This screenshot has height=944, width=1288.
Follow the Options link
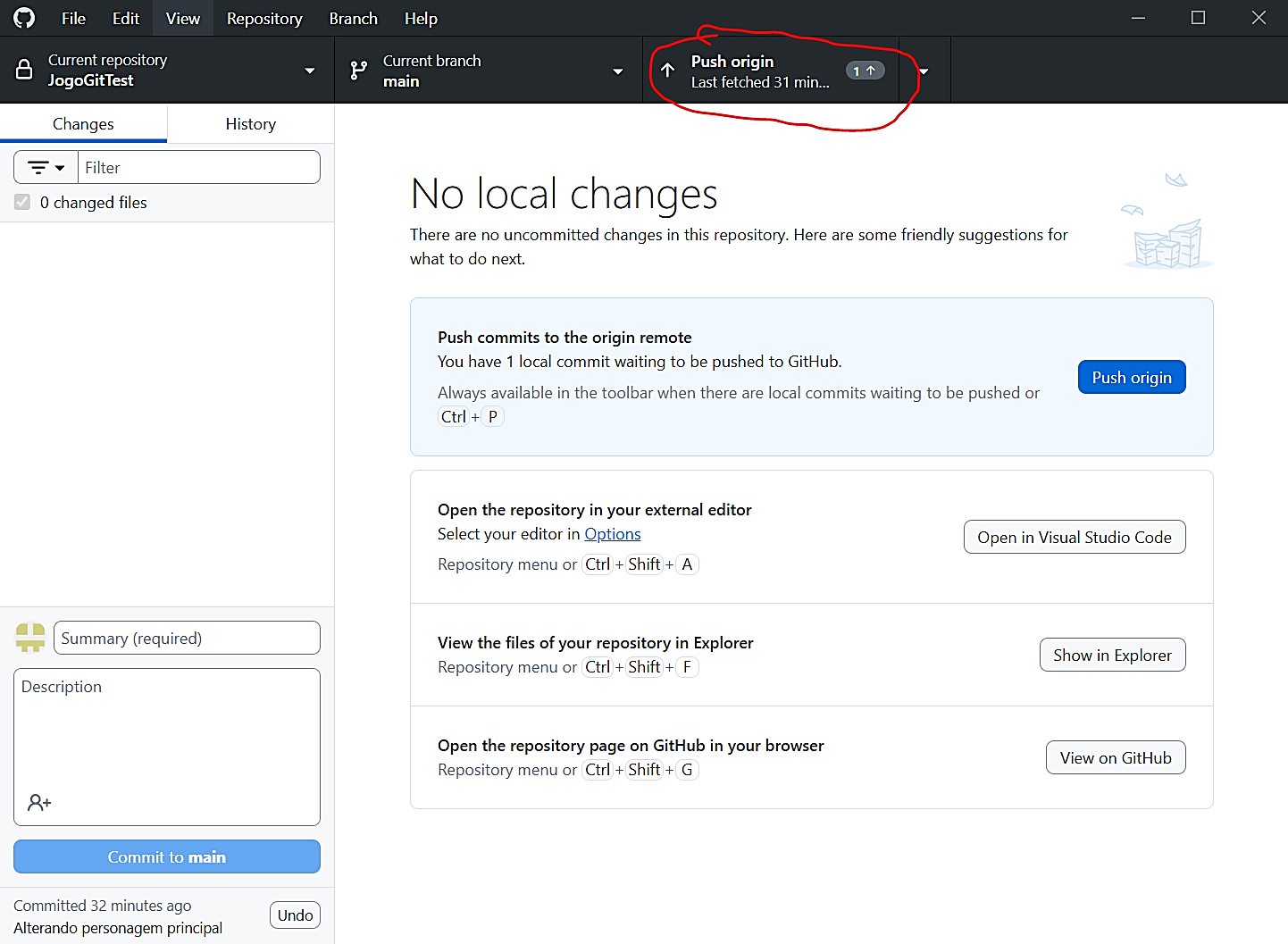pos(613,534)
